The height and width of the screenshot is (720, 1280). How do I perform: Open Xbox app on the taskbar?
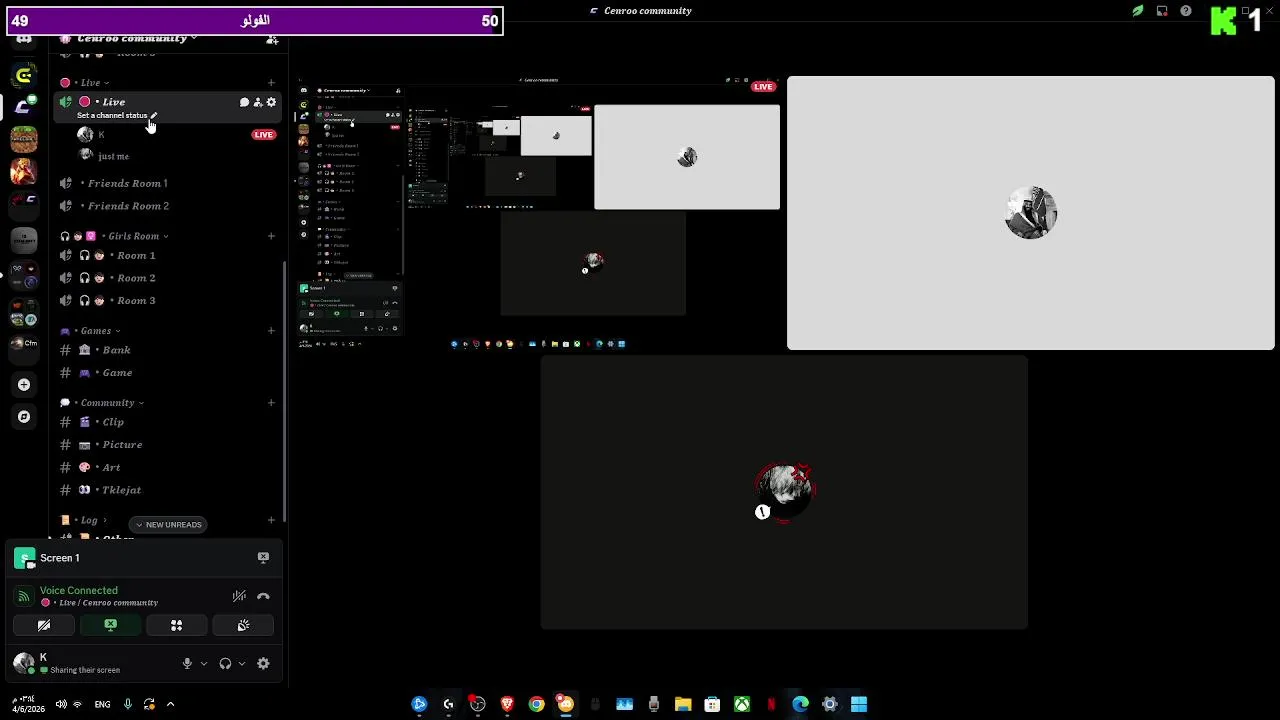[742, 704]
